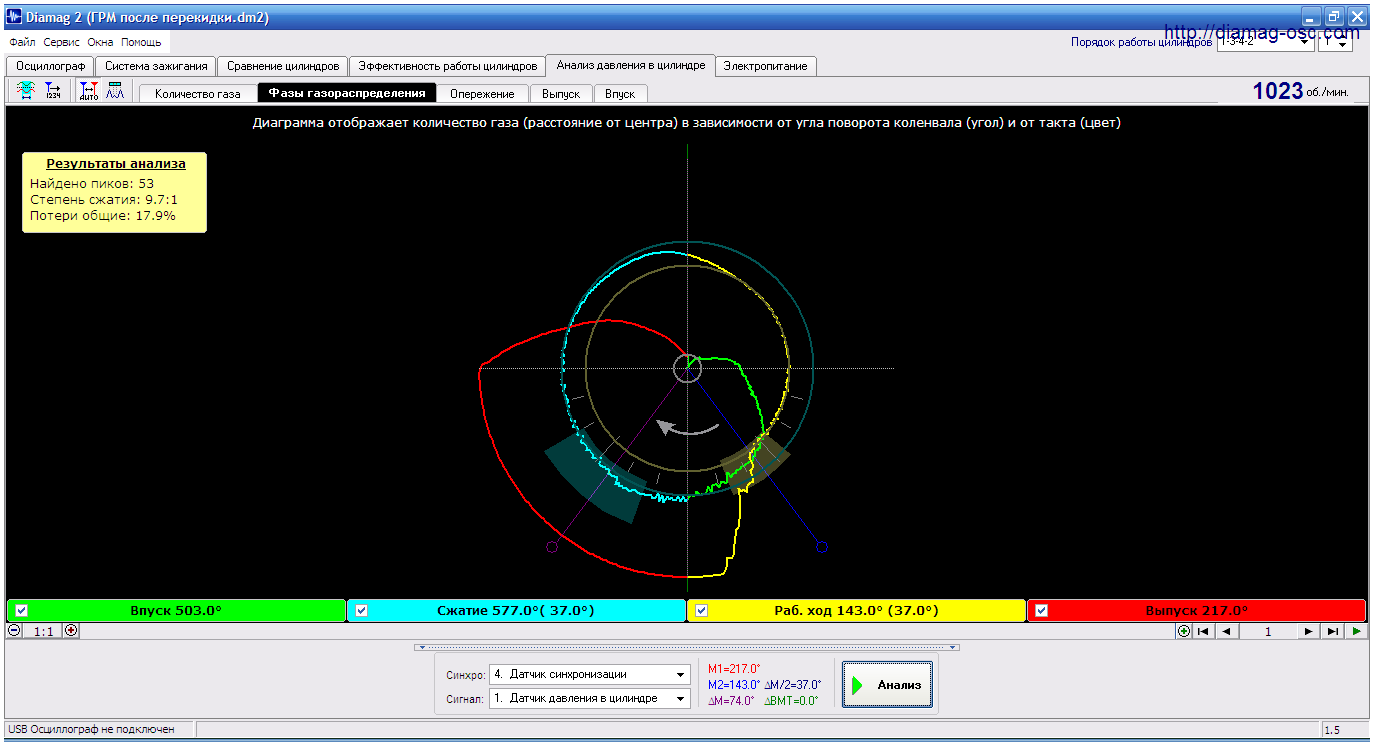Click the pressure peaks toolbar icon
Screen dimensions: 1374x742
point(115,91)
